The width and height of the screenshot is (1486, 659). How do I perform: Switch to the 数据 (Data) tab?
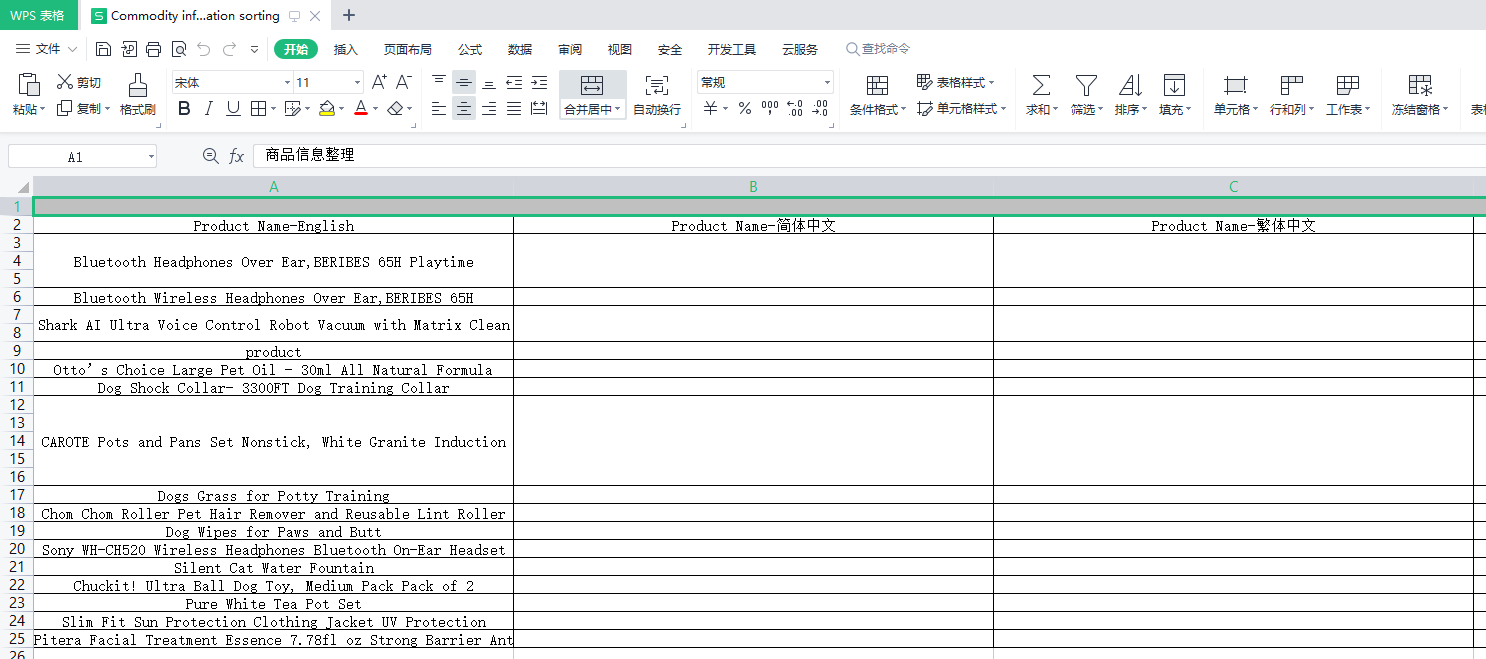520,49
